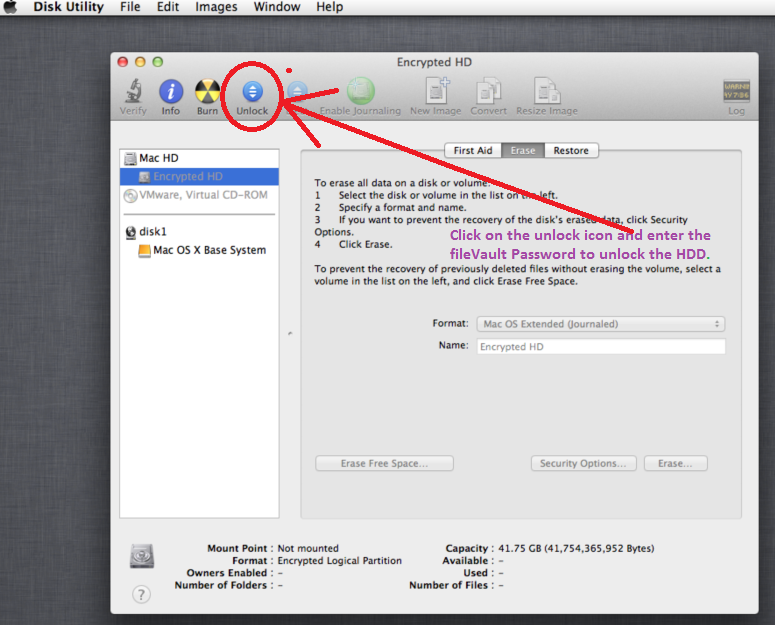This screenshot has height=625, width=775.
Task: Open the Apple menu
Action: (x=10, y=7)
